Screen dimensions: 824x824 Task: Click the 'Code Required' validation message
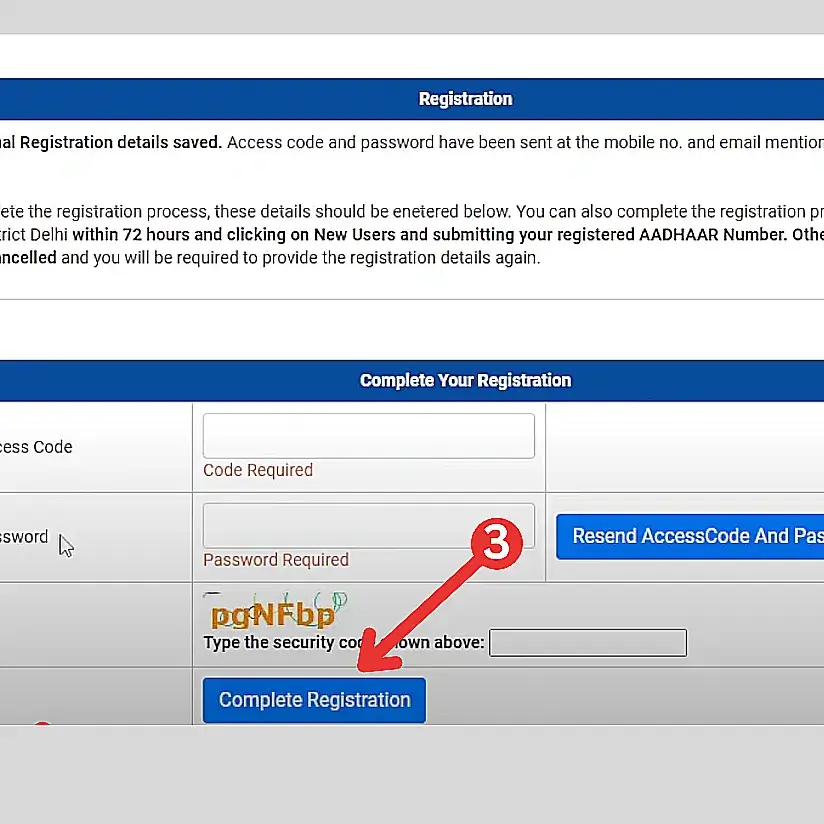pos(257,470)
